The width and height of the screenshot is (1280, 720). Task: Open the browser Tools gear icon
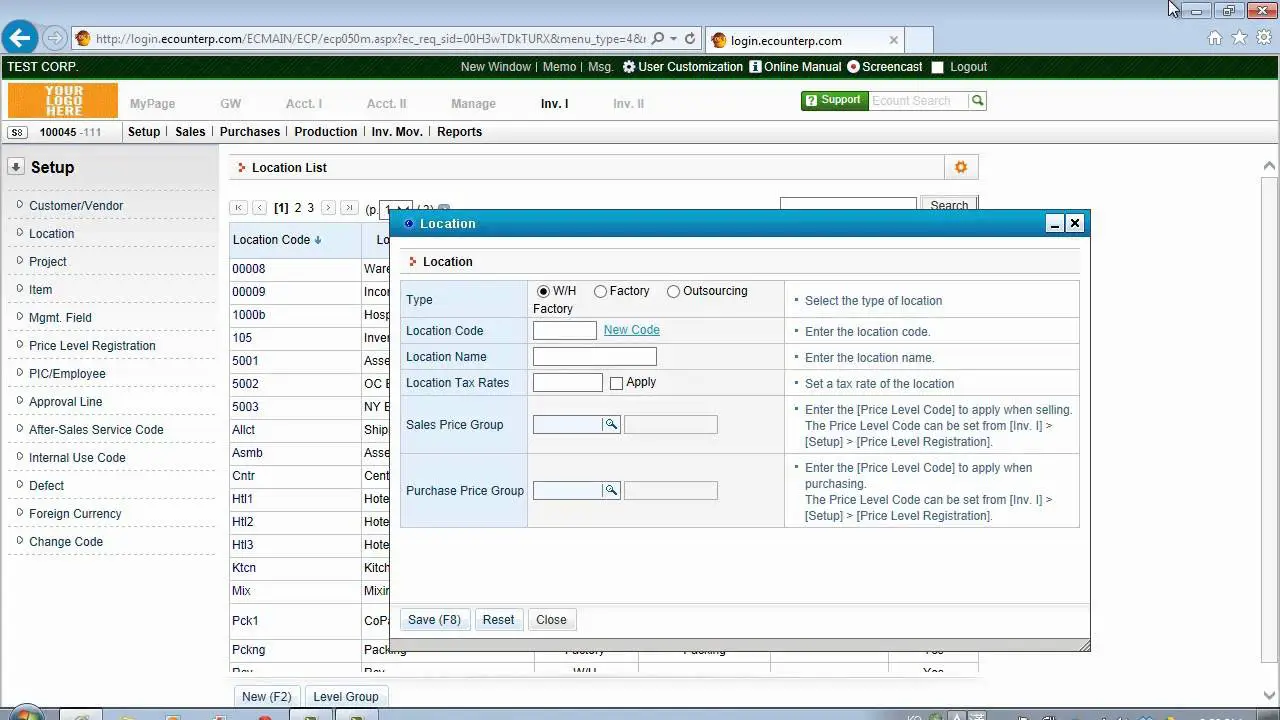point(1264,38)
